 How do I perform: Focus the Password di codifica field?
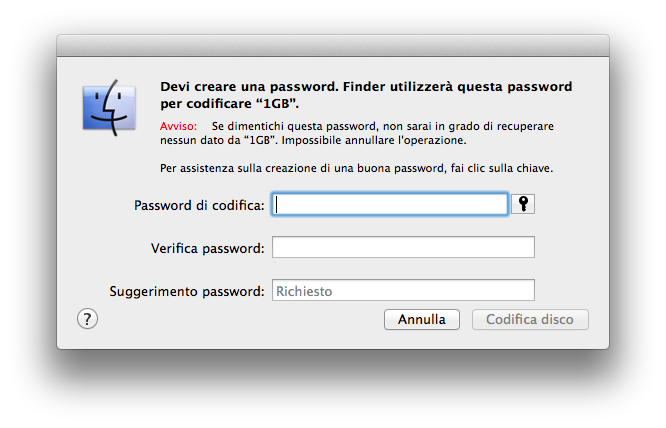click(x=390, y=204)
